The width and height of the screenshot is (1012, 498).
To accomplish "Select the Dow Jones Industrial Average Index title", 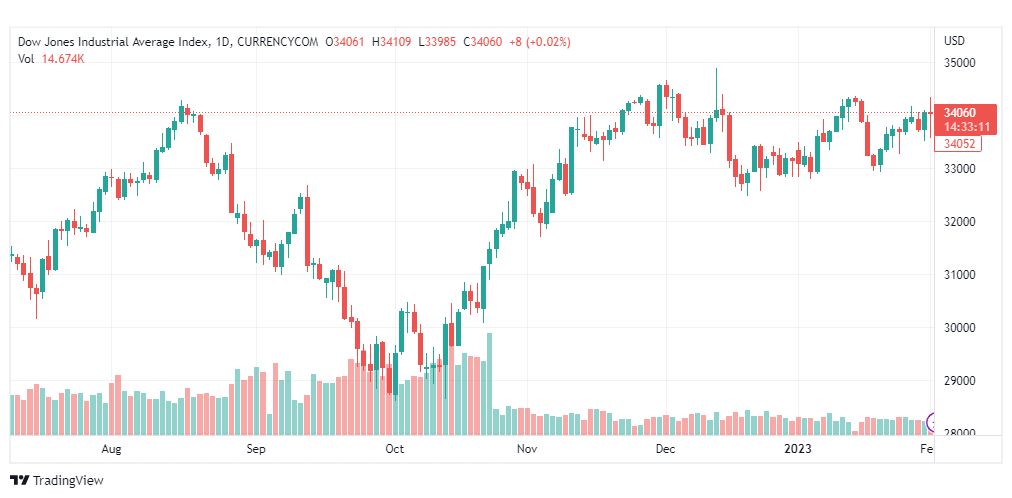I will tap(114, 42).
